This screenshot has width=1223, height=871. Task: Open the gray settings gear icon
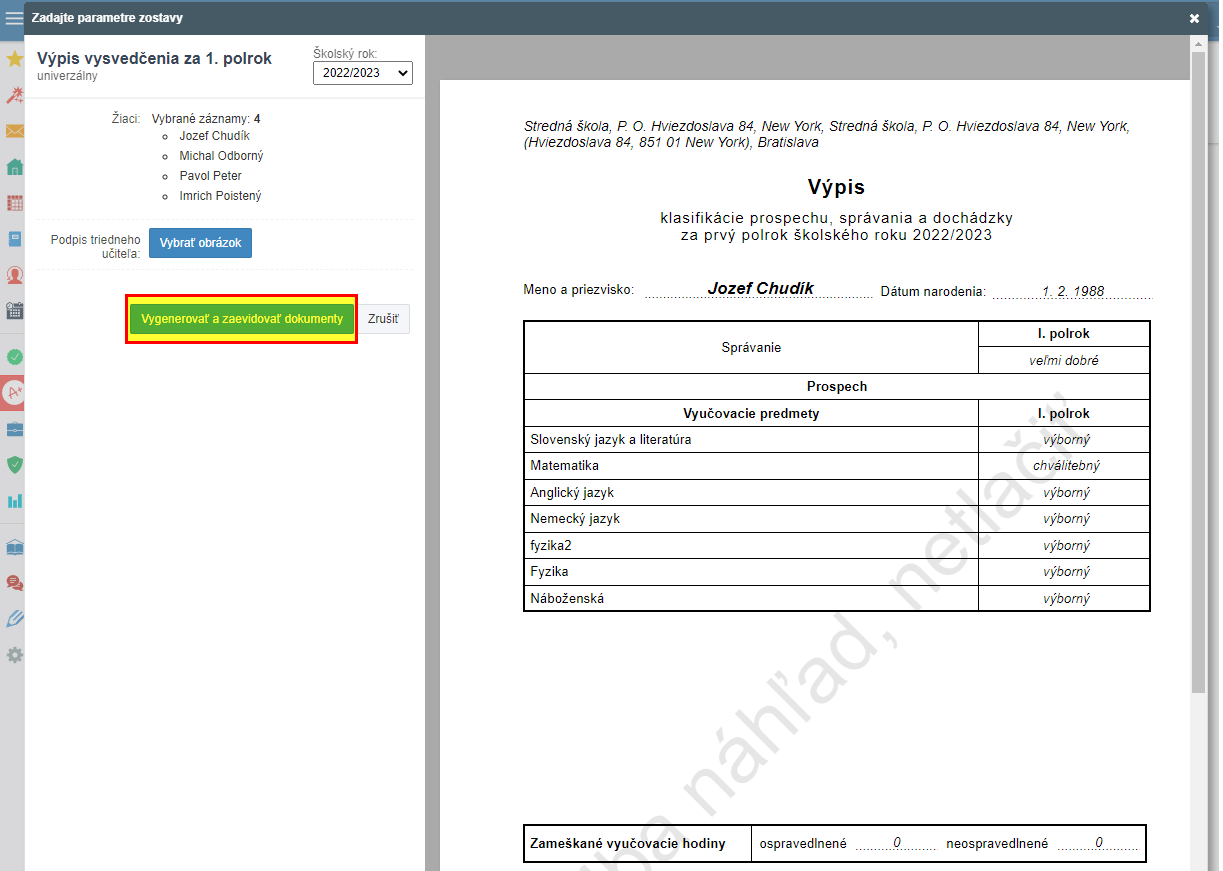point(14,655)
